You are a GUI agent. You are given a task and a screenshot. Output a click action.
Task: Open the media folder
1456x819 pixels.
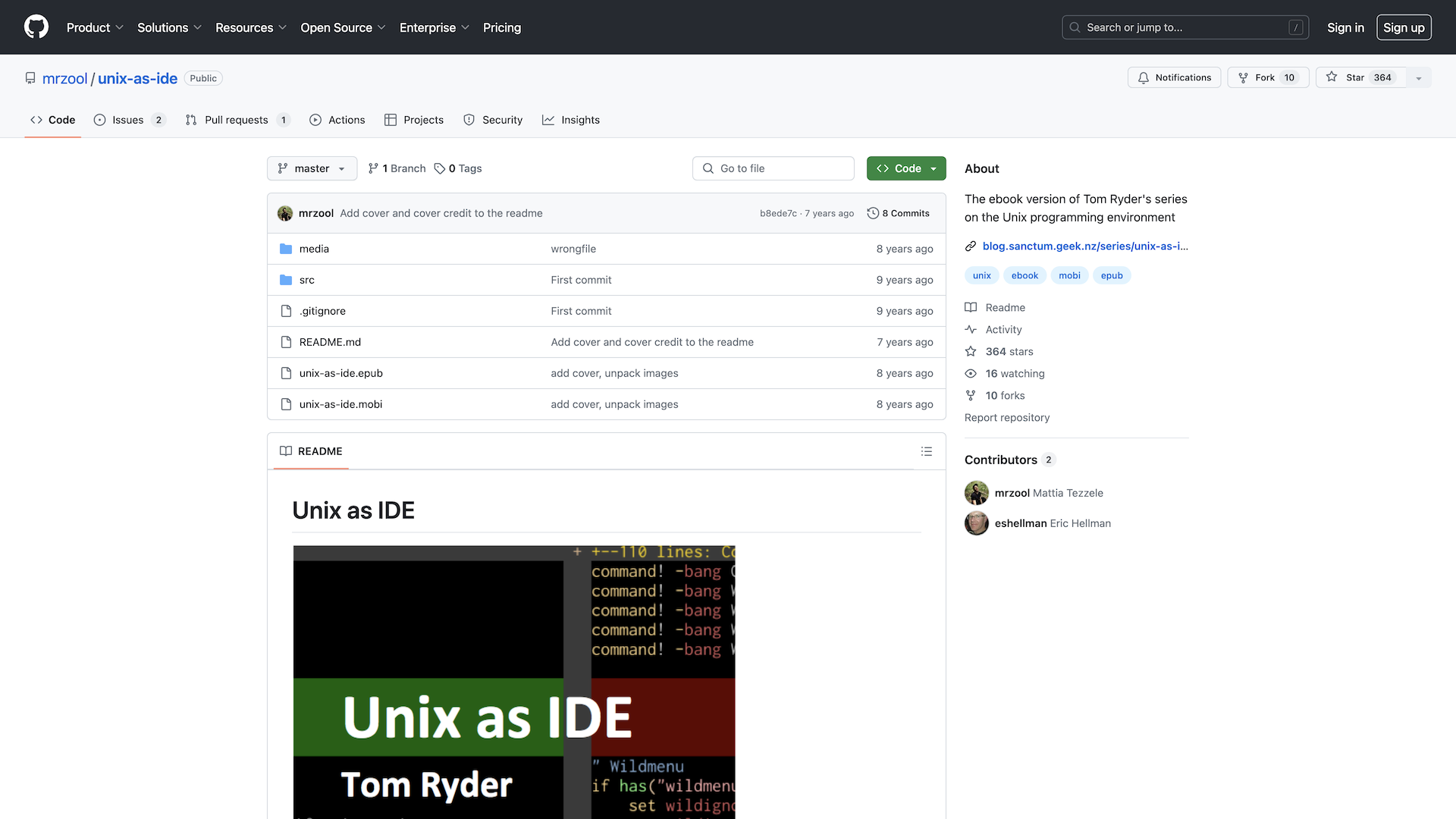click(x=314, y=249)
